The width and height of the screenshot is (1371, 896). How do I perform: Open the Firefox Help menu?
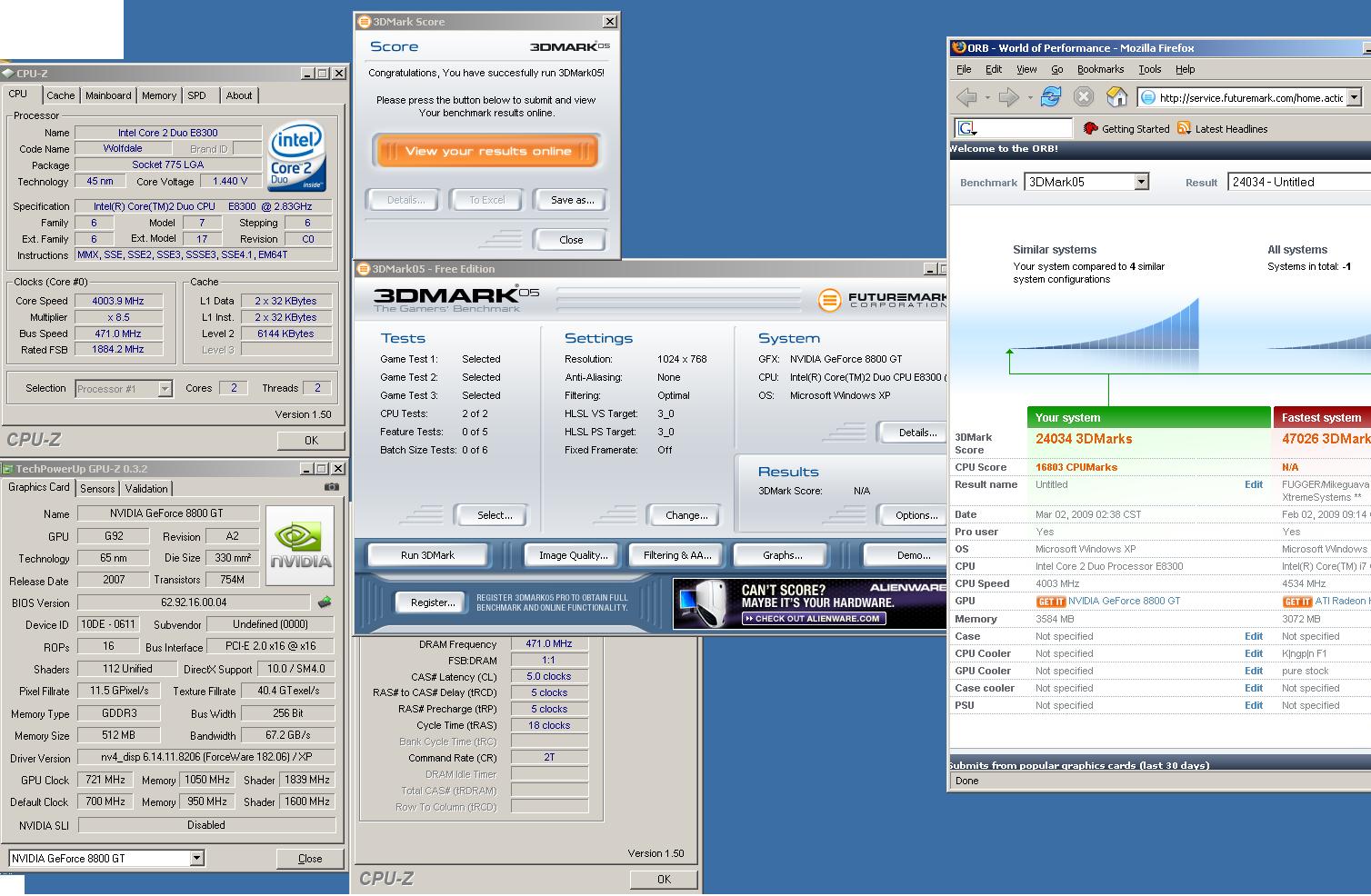(x=1185, y=69)
